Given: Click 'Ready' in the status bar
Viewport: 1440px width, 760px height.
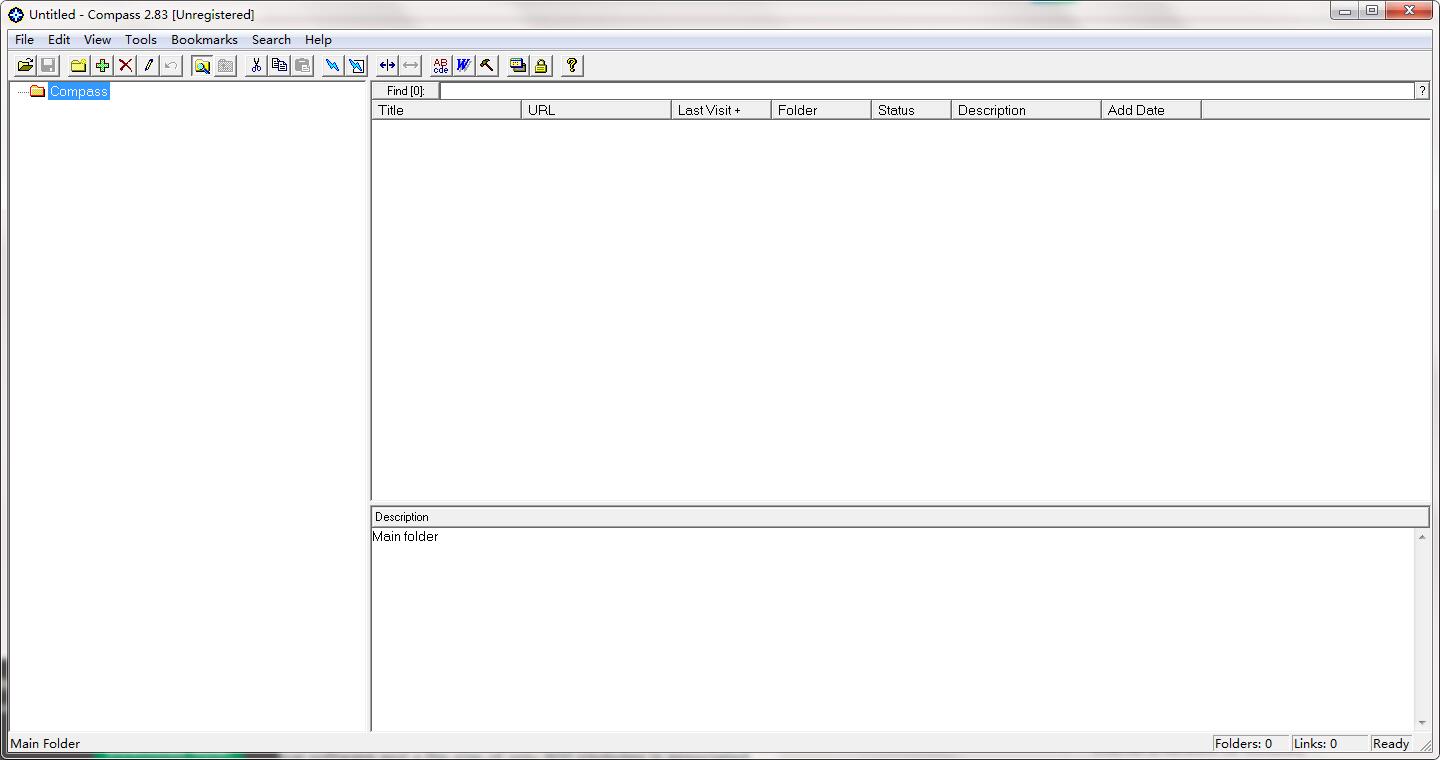Looking at the screenshot, I should (x=1391, y=744).
